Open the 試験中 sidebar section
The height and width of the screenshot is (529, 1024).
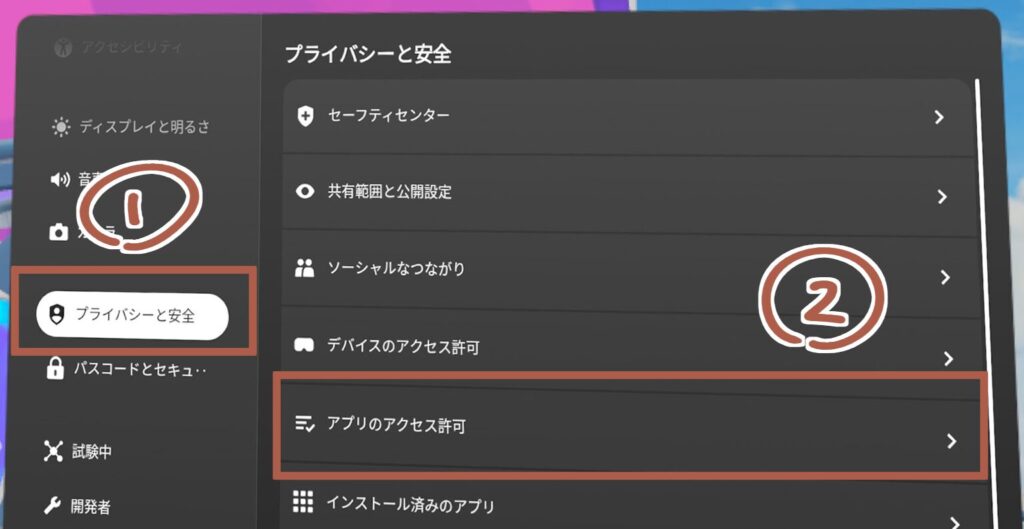(x=91, y=451)
